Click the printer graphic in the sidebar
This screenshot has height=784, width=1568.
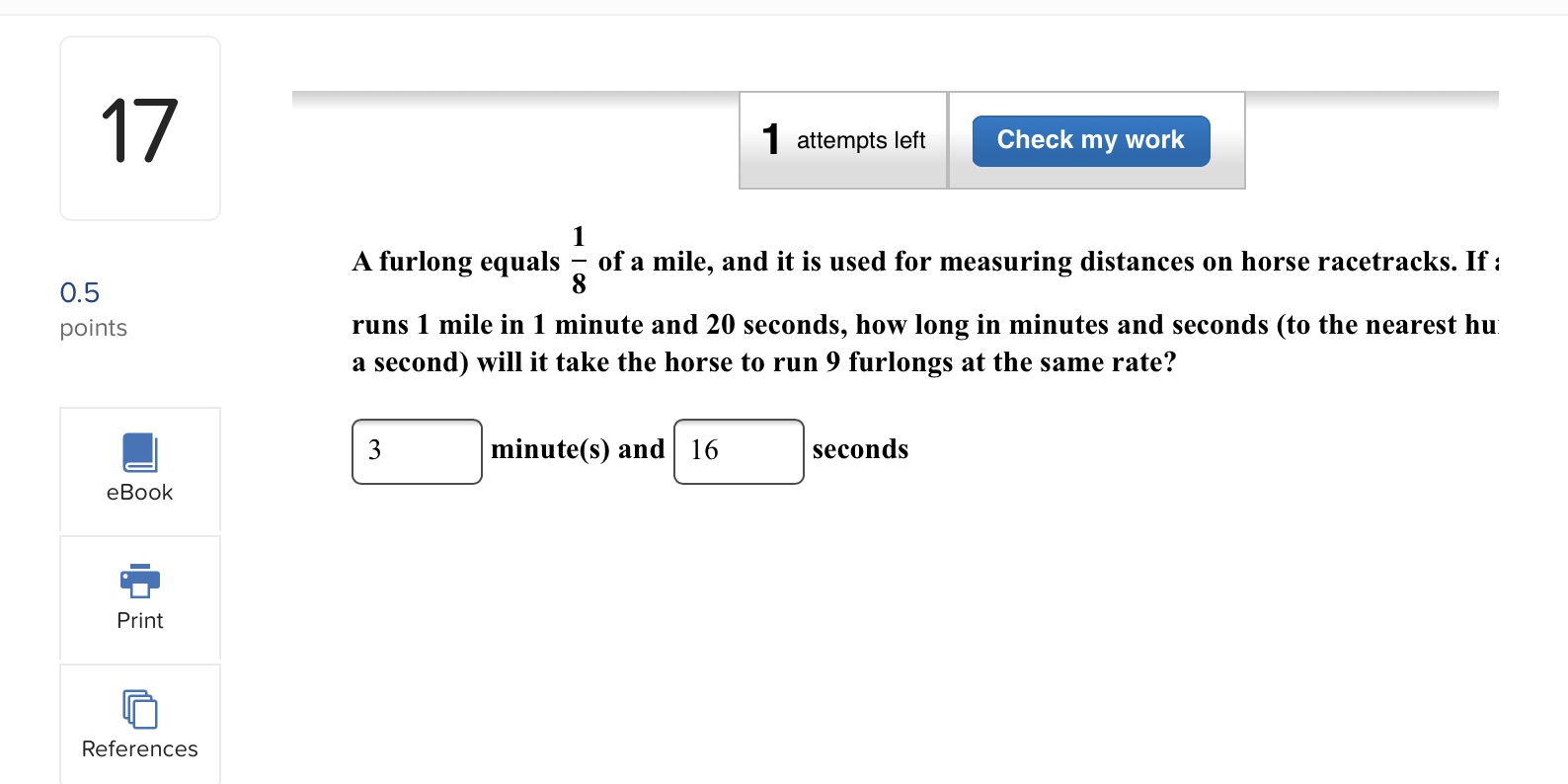[x=138, y=581]
